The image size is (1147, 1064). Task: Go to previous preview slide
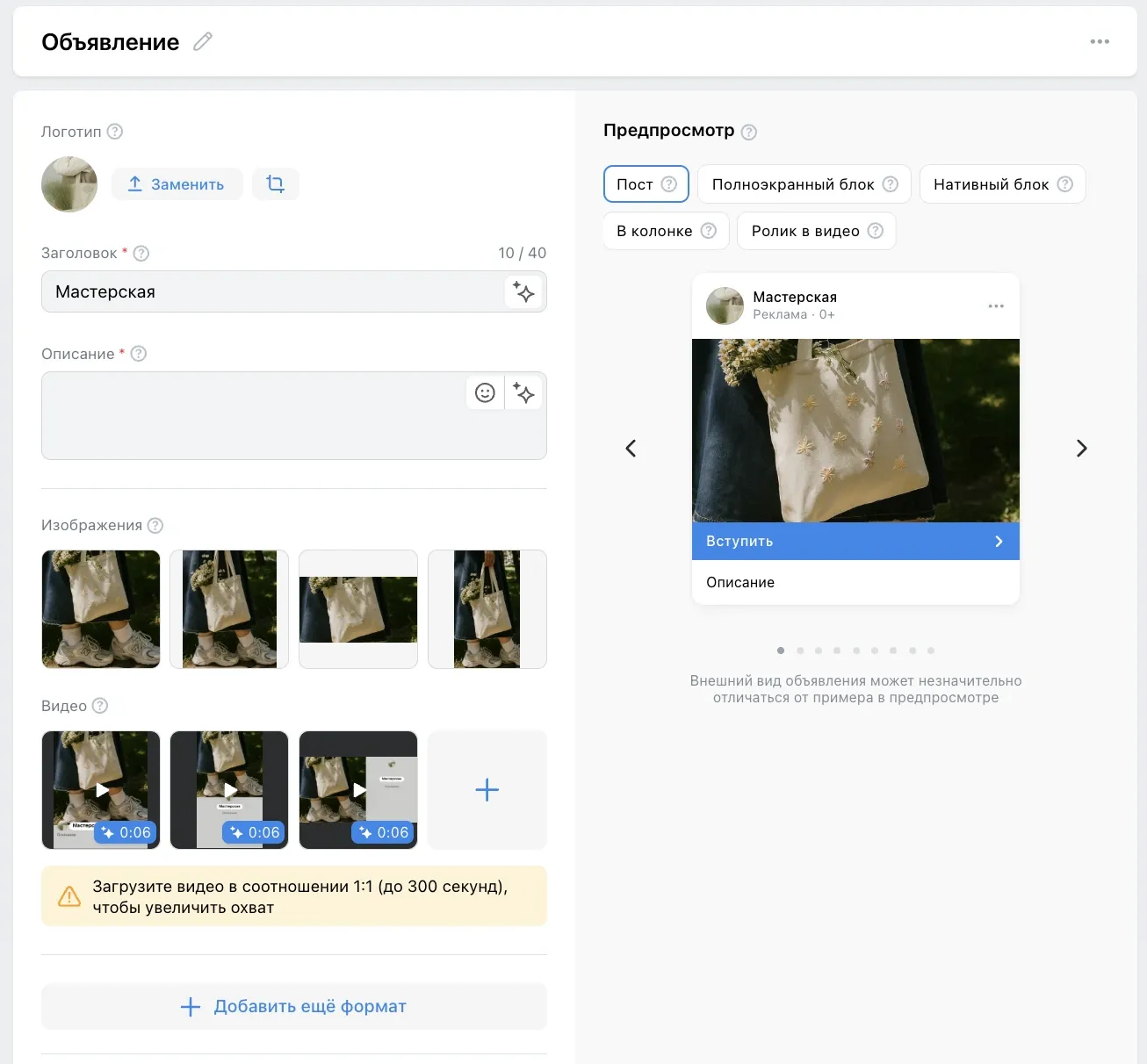tap(631, 449)
